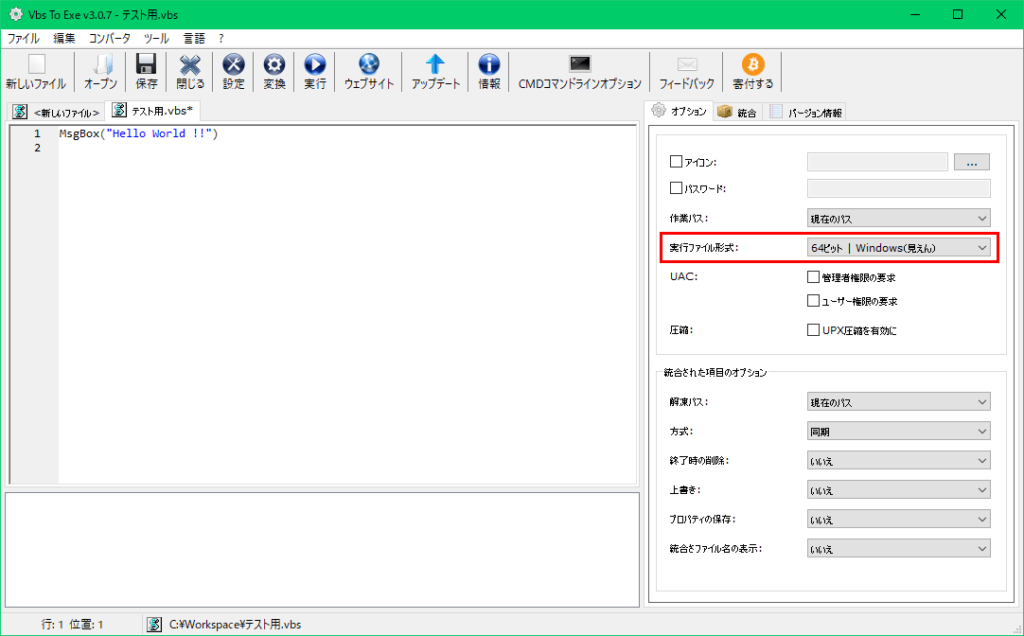This screenshot has height=636, width=1024.
Task: Open the 終了時の削除 dropdown
Action: tap(899, 460)
